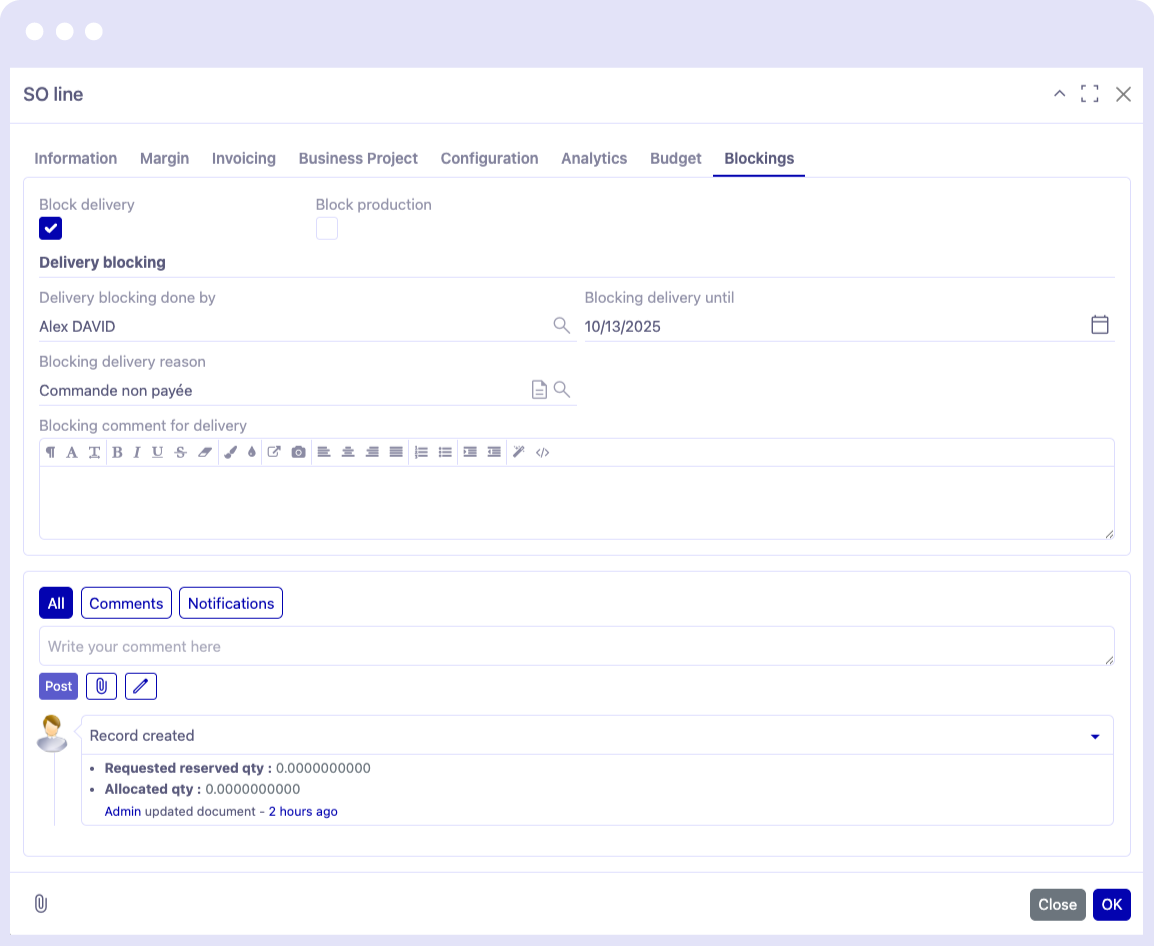Insert a link in blocking comment

pos(274,452)
